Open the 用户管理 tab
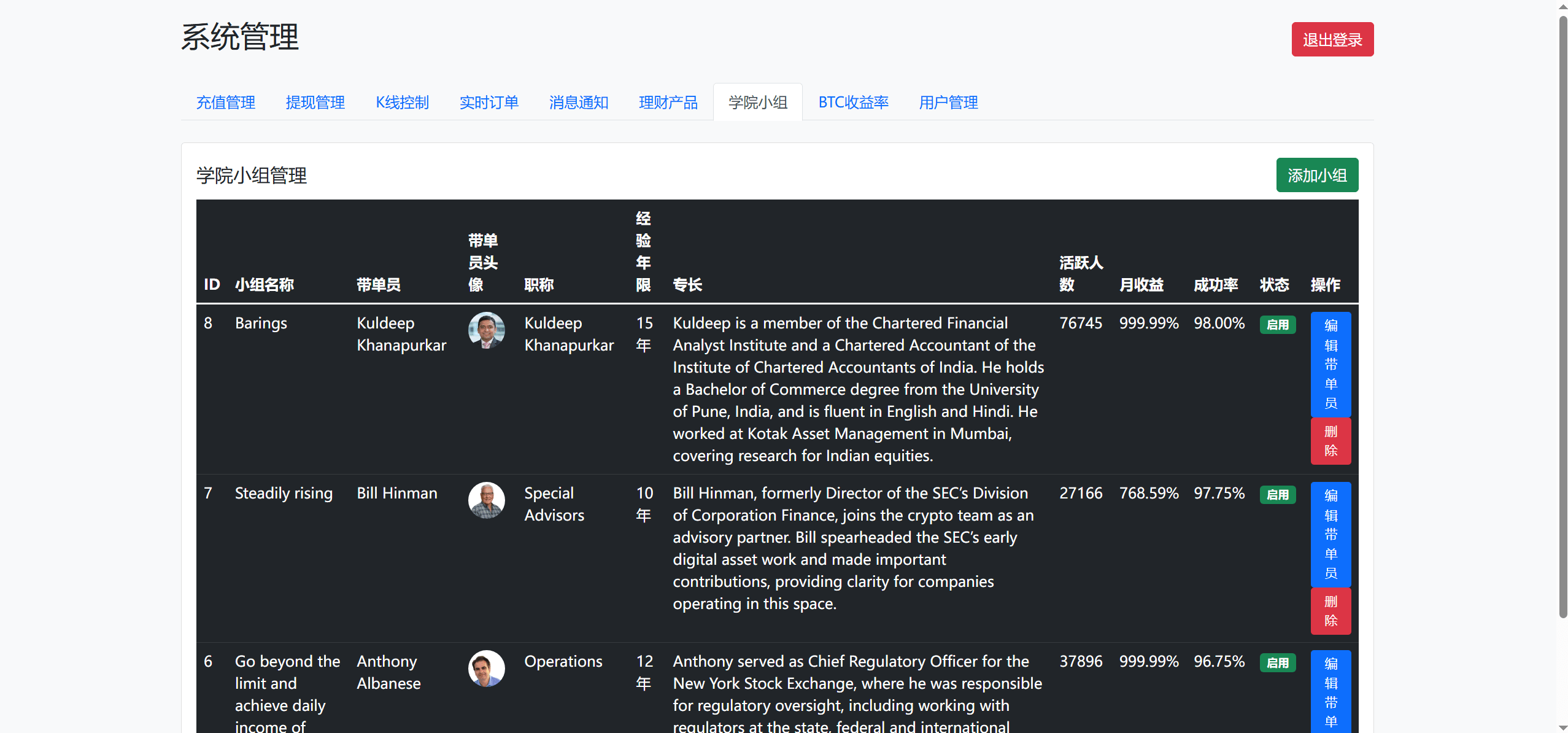 (x=948, y=103)
